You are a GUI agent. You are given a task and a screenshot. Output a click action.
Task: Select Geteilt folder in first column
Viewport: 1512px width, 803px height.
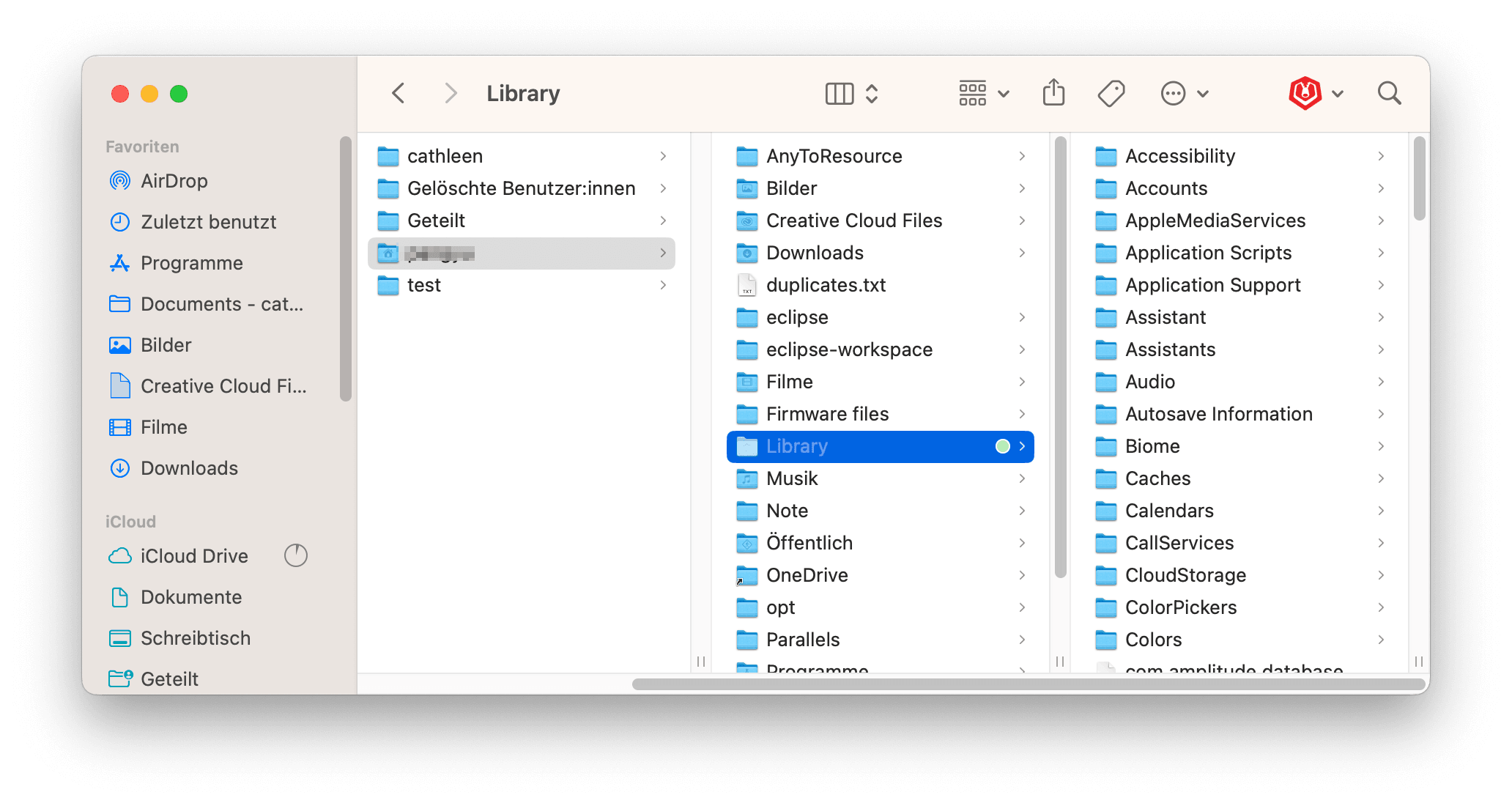point(522,221)
